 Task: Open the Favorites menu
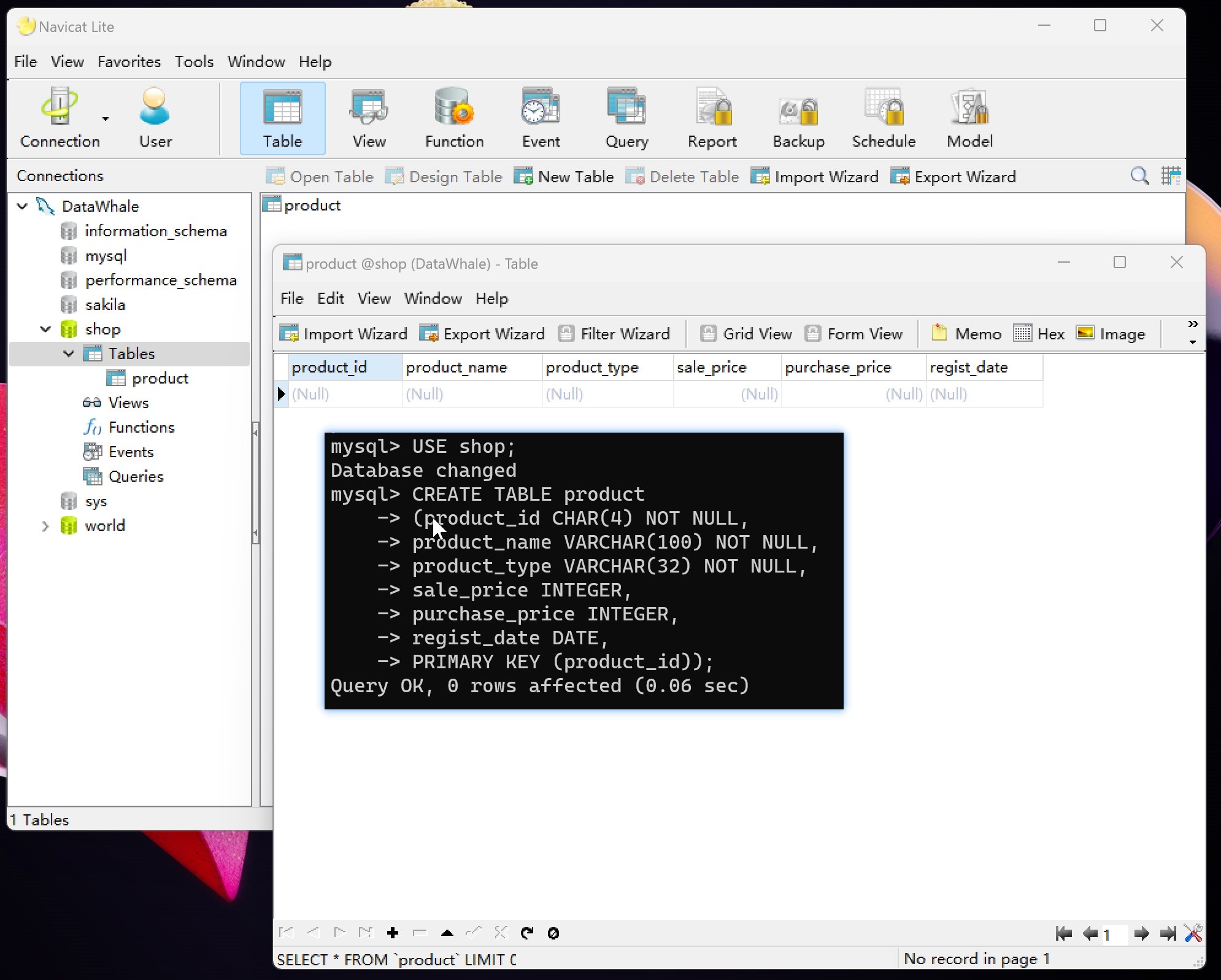[129, 61]
